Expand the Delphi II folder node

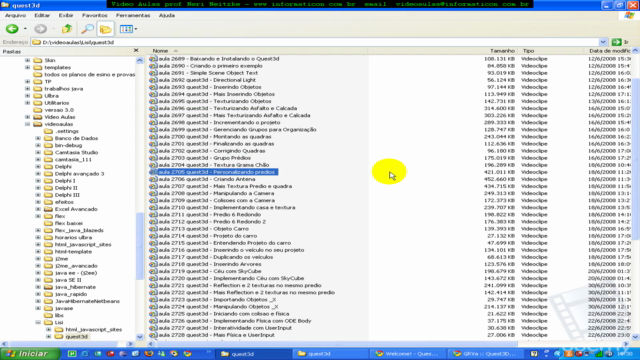tap(38, 188)
